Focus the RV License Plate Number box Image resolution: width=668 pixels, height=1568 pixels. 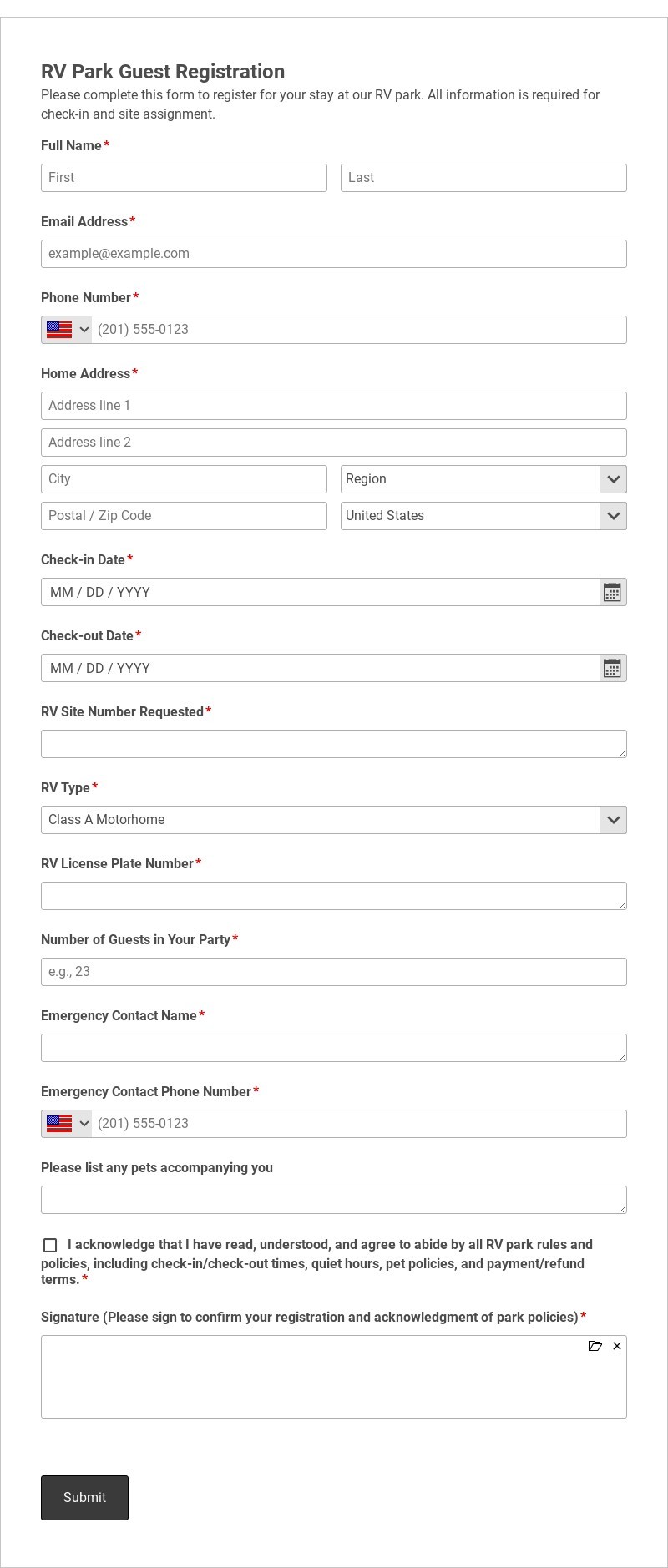point(334,896)
